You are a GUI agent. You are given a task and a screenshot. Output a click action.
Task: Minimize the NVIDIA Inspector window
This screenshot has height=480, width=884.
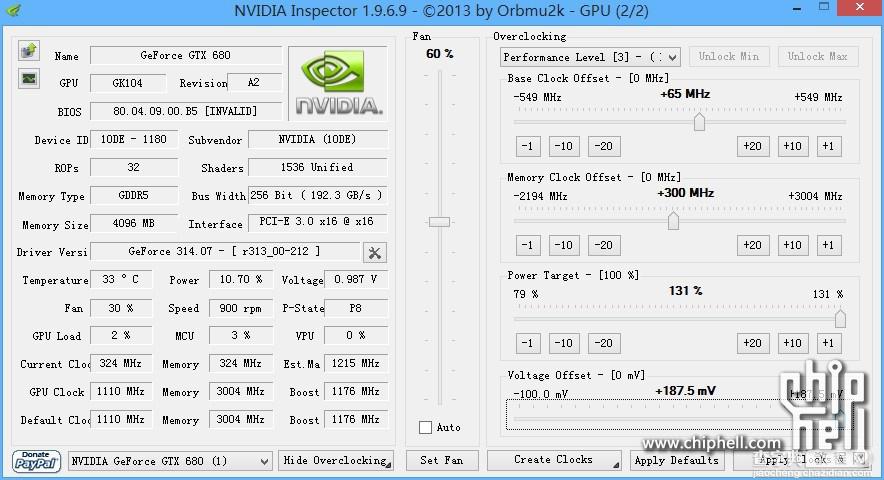(x=797, y=8)
